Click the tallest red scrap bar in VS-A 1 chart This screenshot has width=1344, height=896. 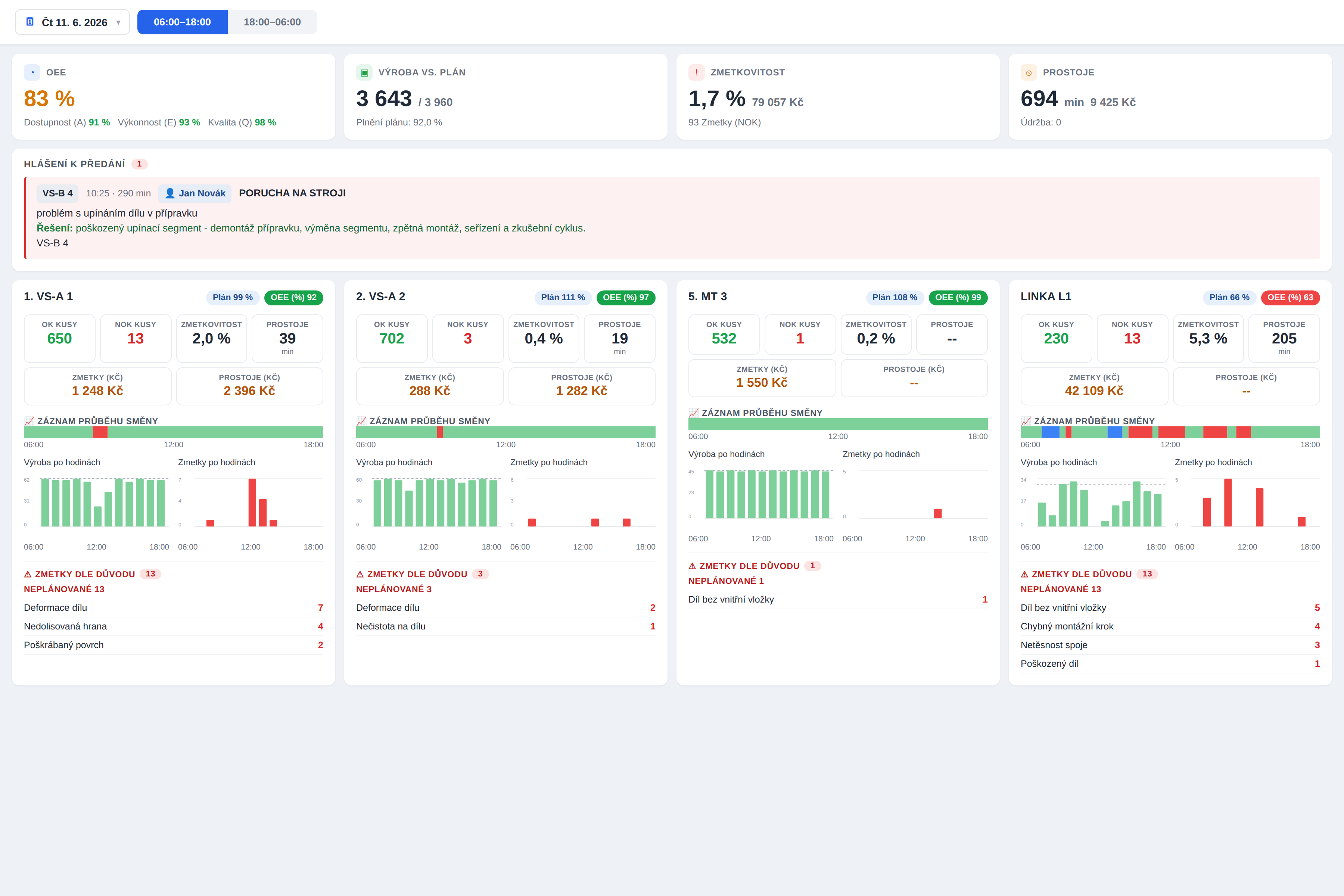(252, 502)
